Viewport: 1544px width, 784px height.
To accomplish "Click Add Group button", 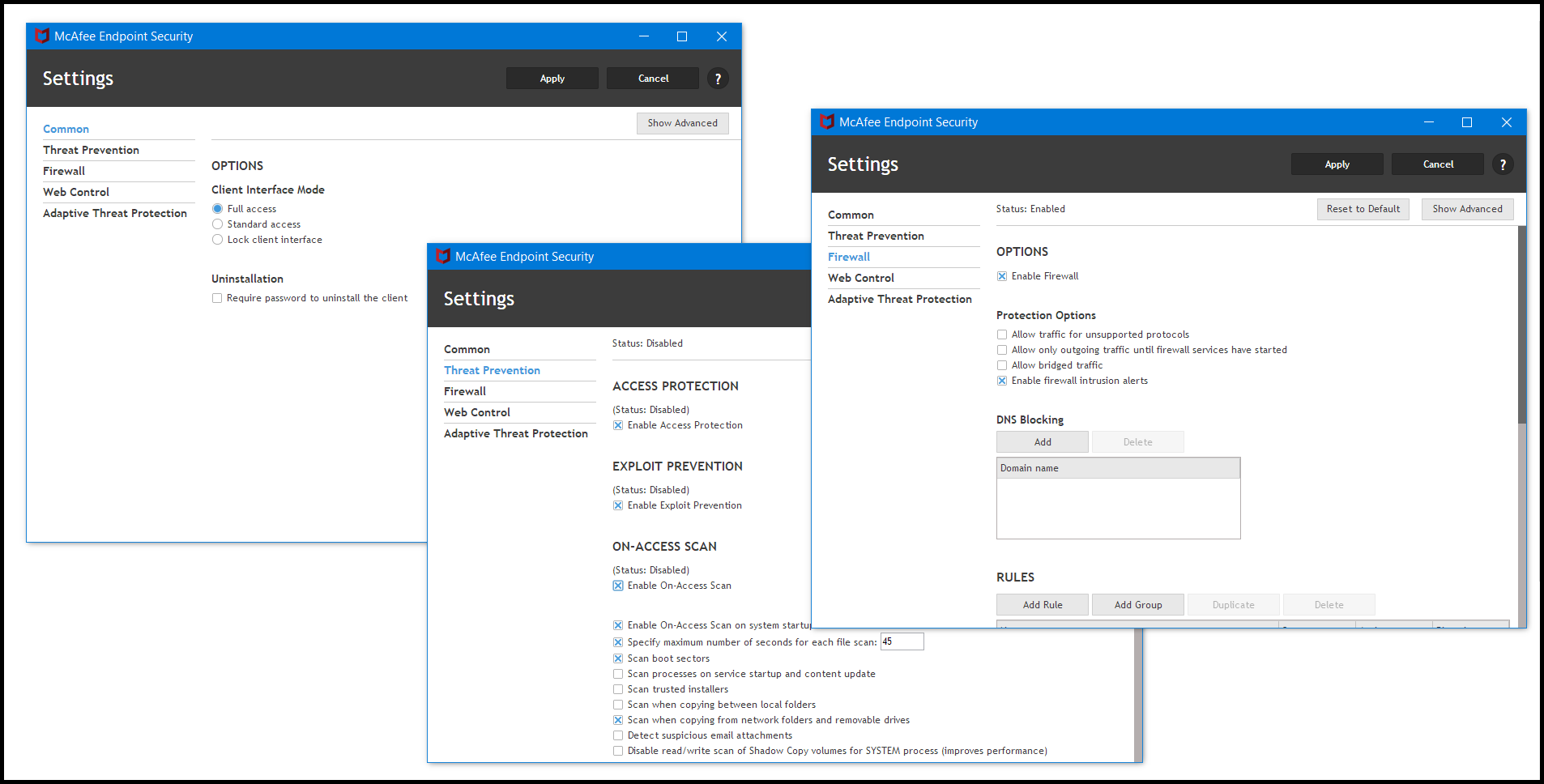I will point(1138,605).
